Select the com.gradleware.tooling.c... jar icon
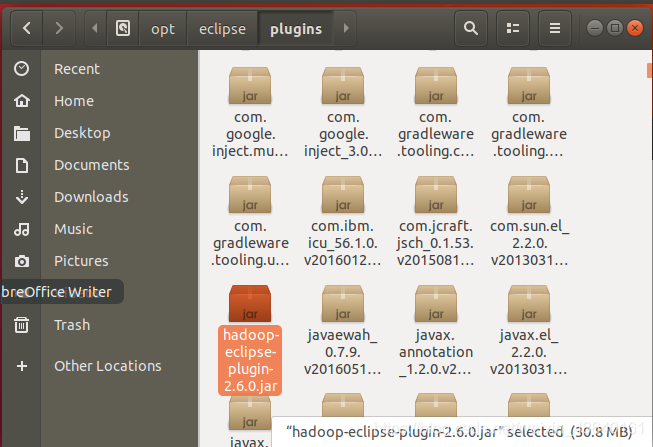 pyautogui.click(x=436, y=86)
